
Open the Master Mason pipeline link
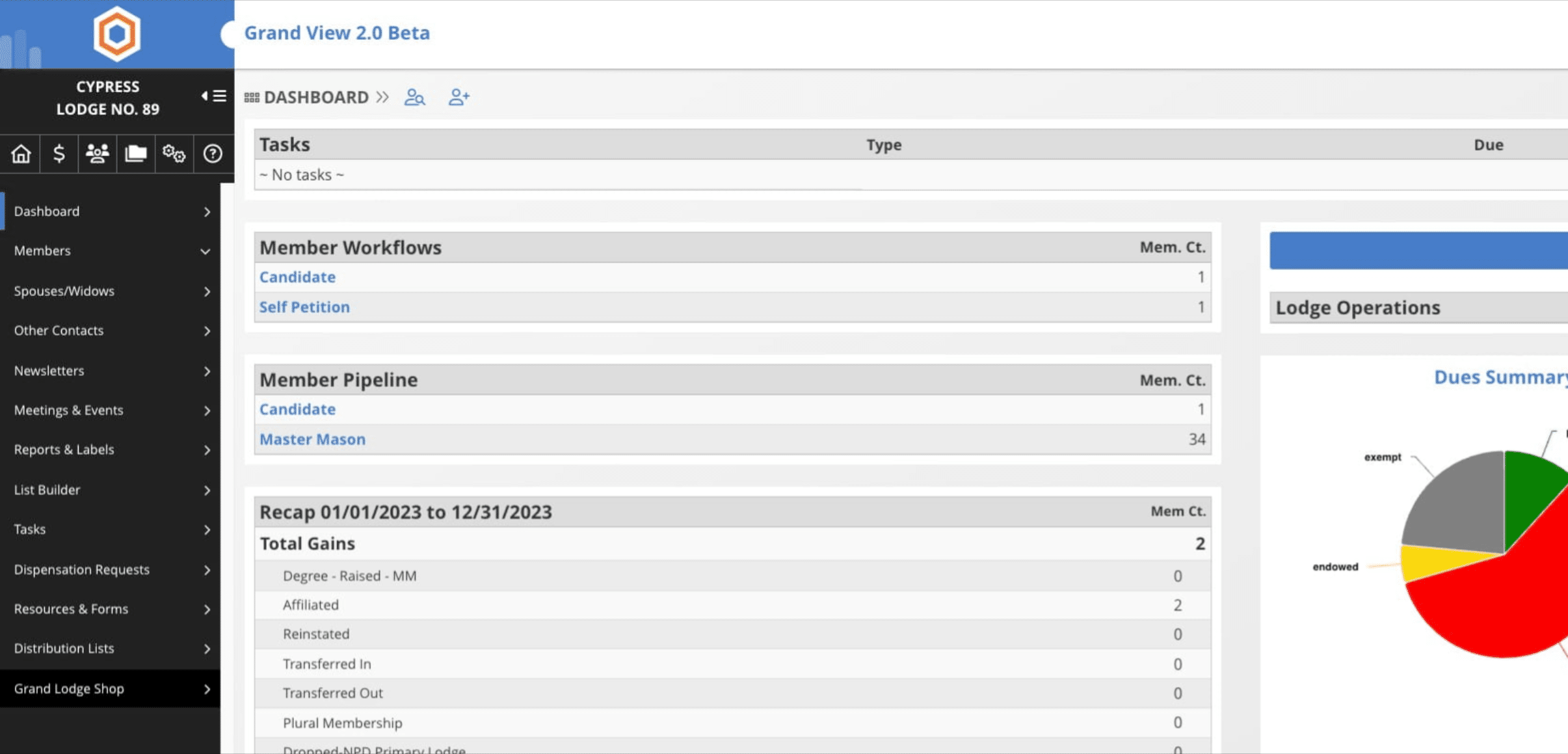point(312,440)
